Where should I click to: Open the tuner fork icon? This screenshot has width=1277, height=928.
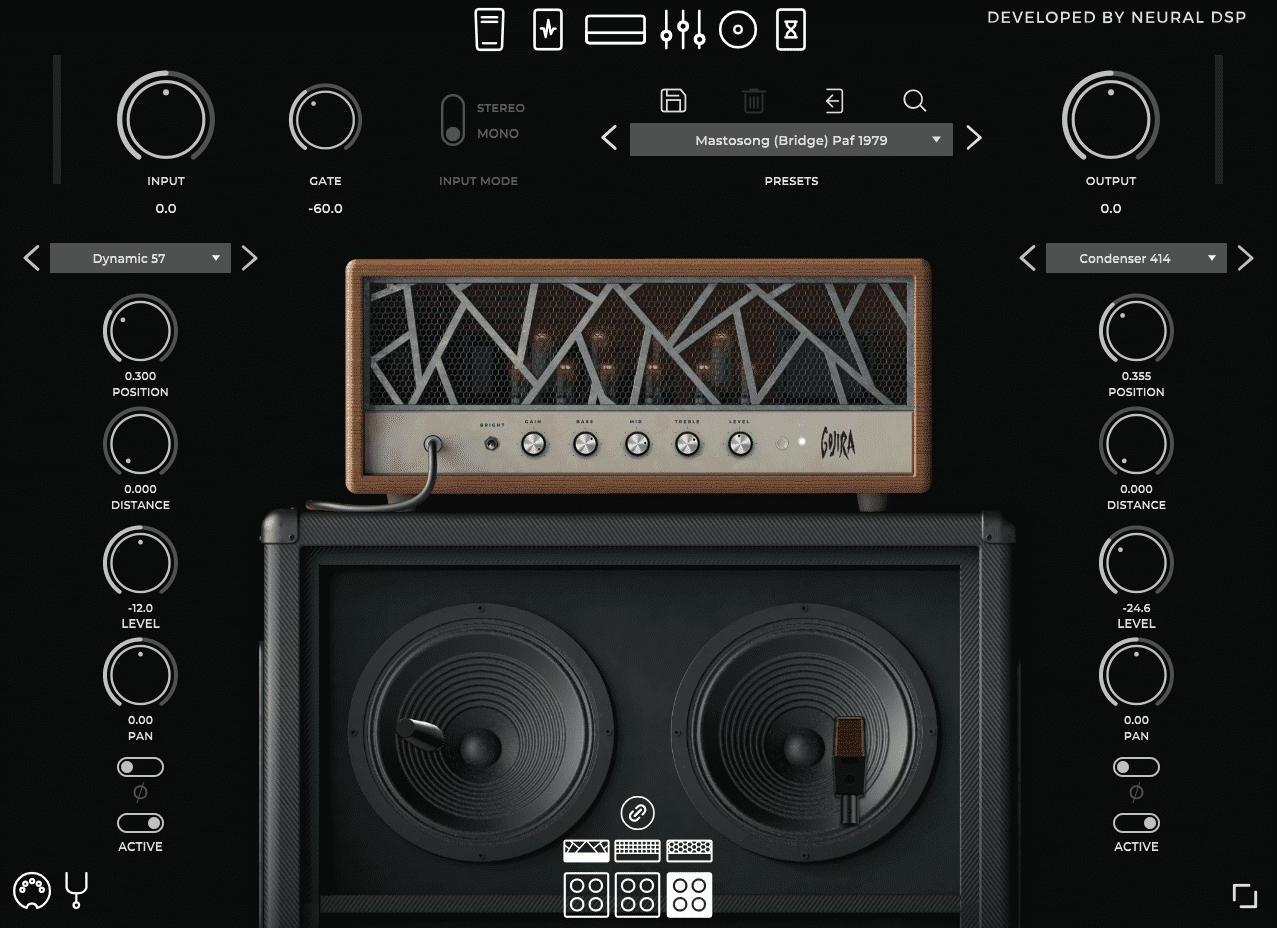(76, 889)
